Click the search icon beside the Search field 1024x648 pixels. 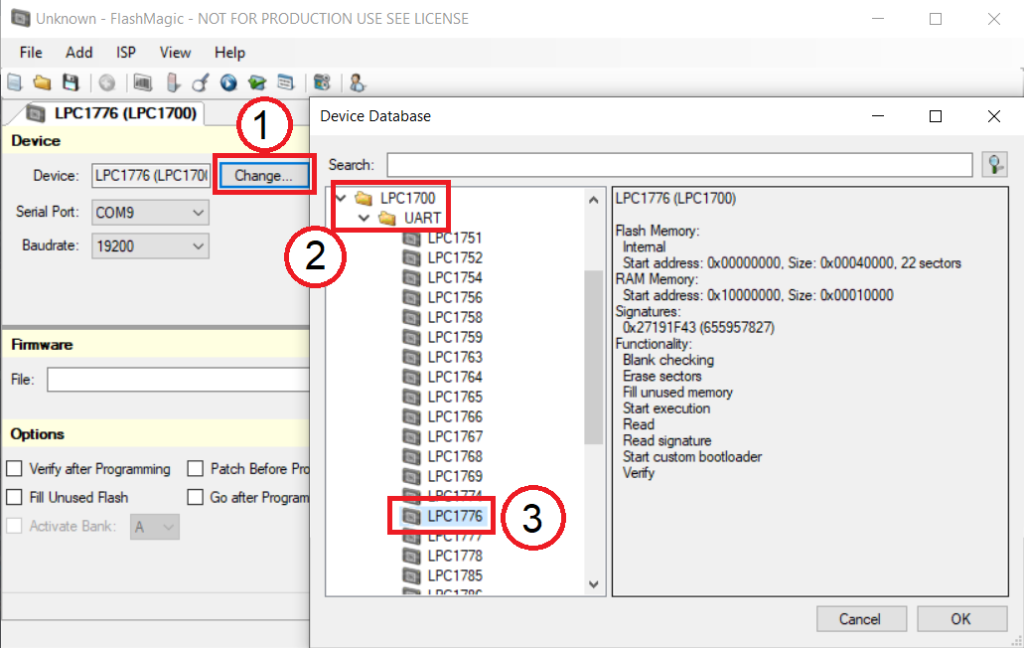(994, 165)
